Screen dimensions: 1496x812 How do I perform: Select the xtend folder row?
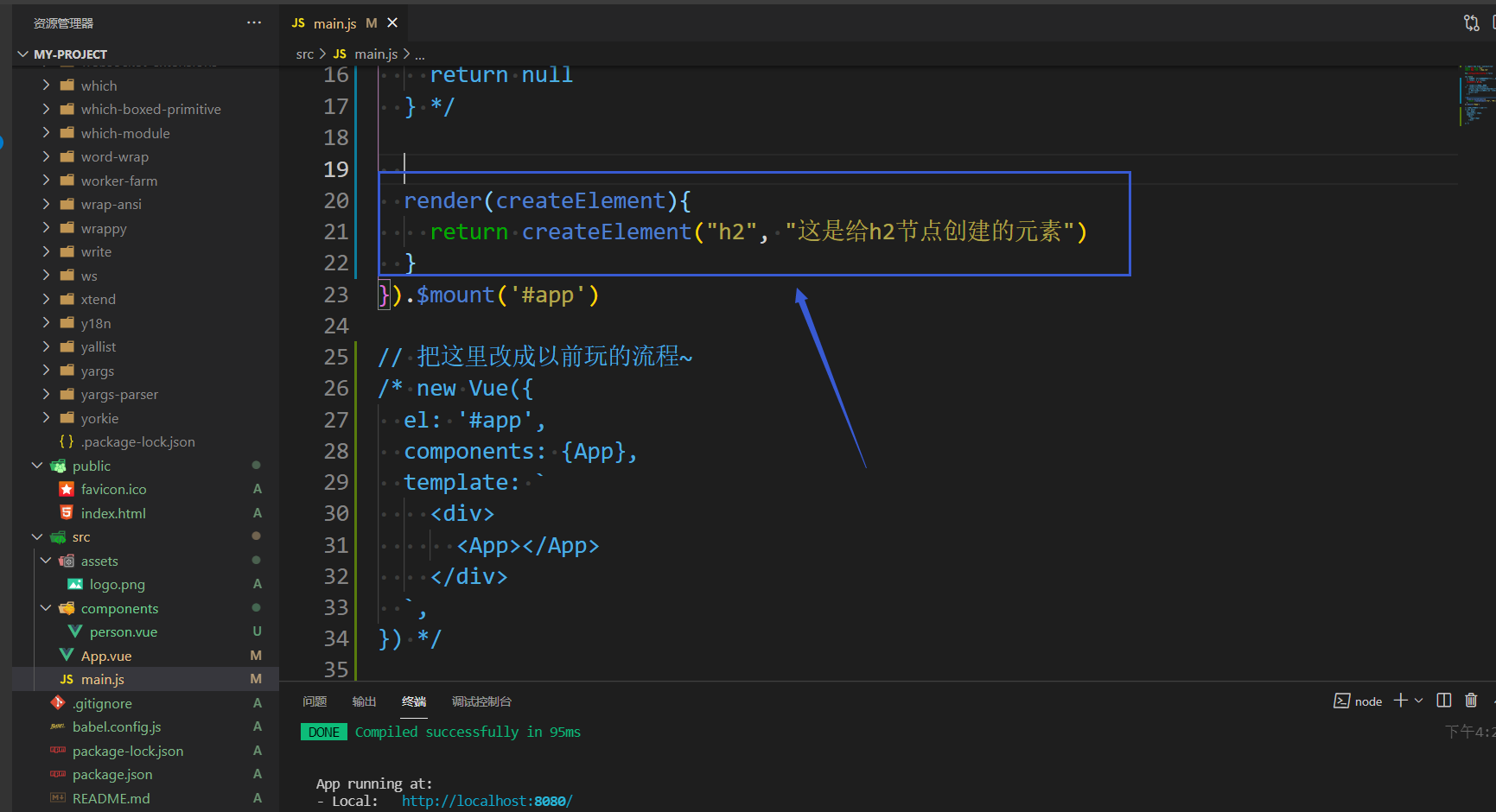(x=145, y=299)
